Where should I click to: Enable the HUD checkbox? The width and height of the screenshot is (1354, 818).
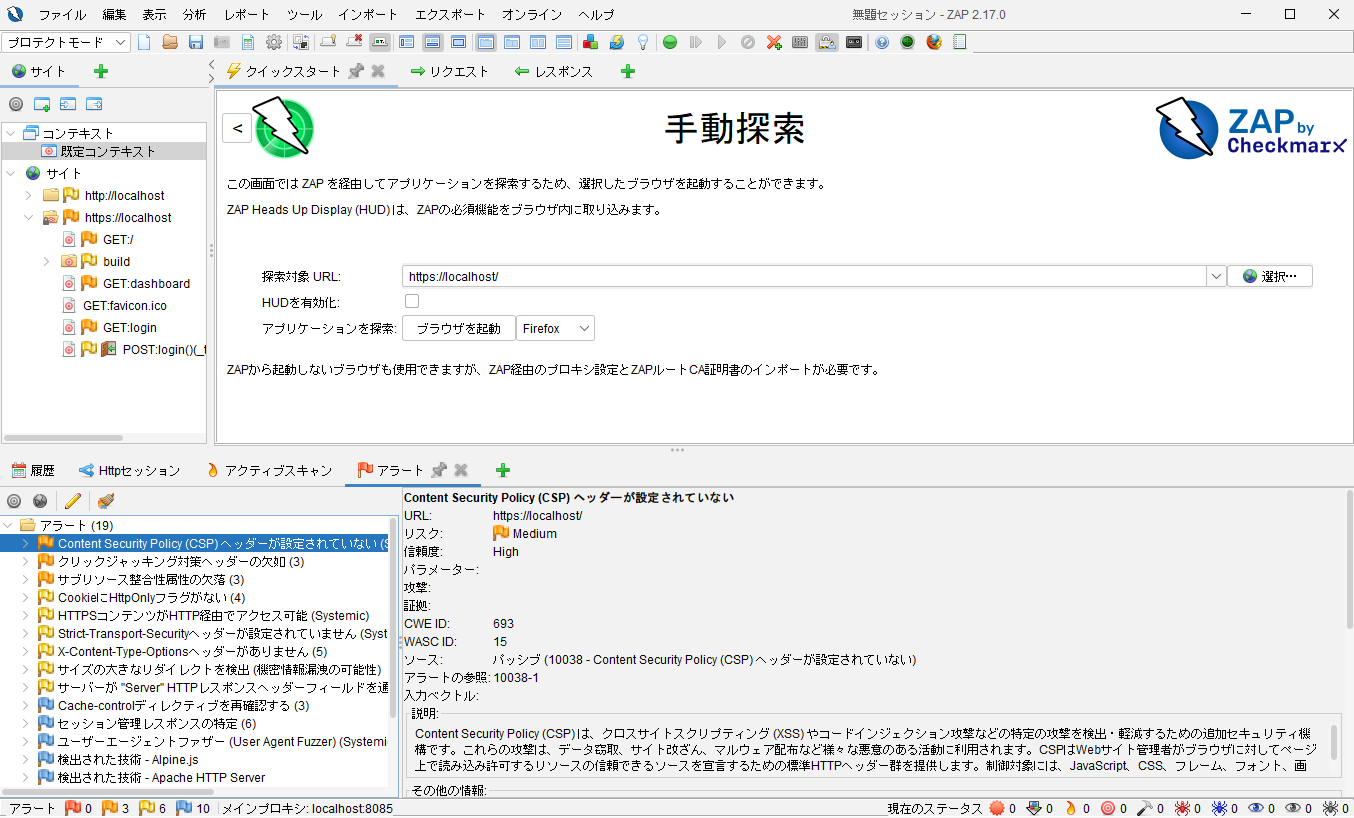(412, 301)
